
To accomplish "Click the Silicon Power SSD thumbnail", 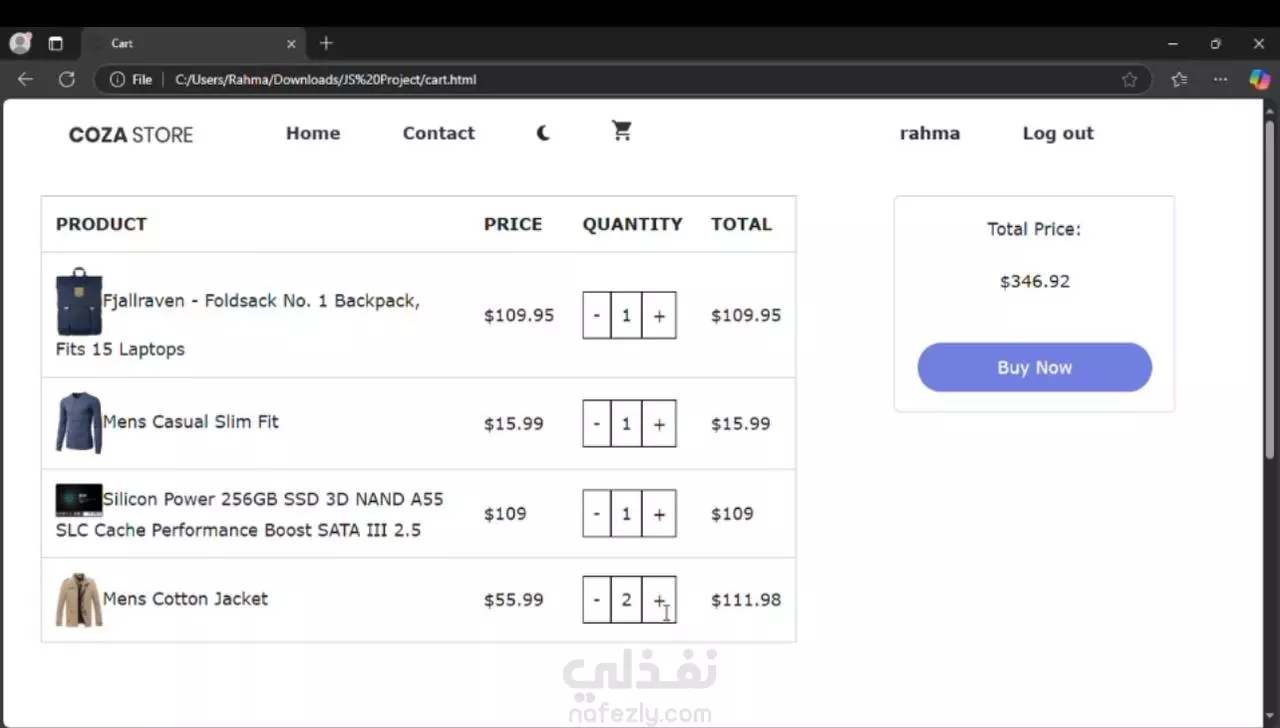I will coord(79,500).
